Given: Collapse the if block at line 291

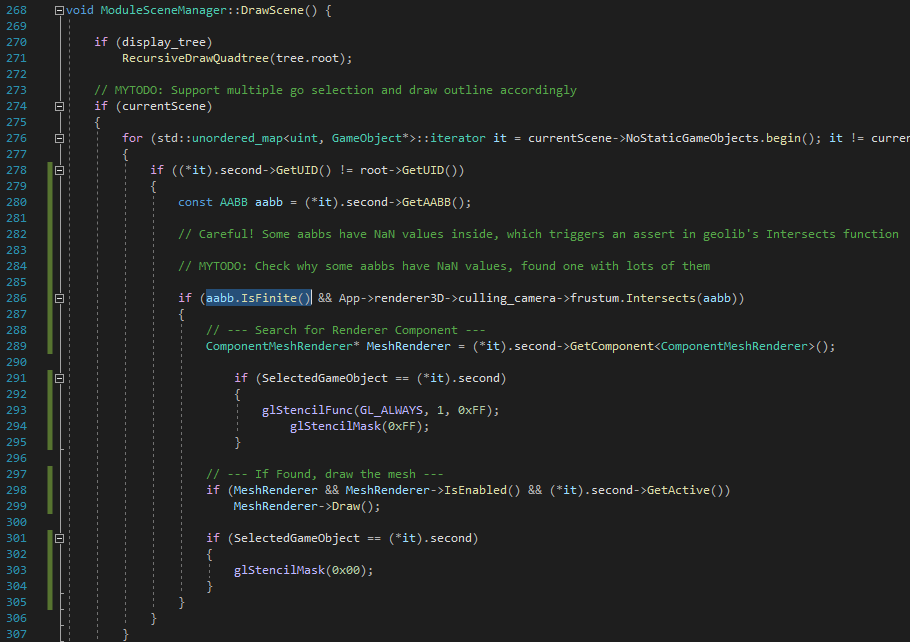Looking at the screenshot, I should click(59, 378).
